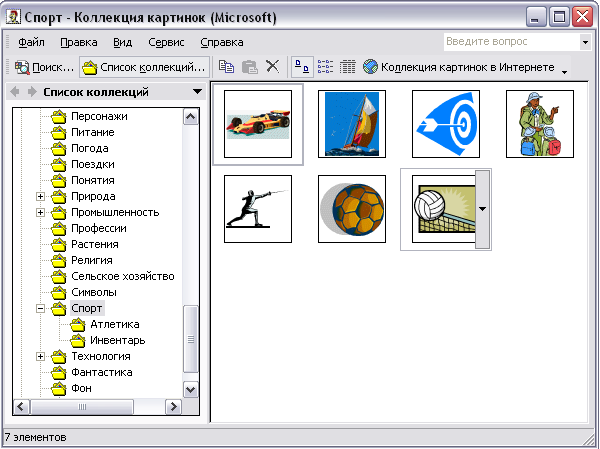Click the tree scroll up arrow
The height and width of the screenshot is (449, 600).
[x=191, y=117]
